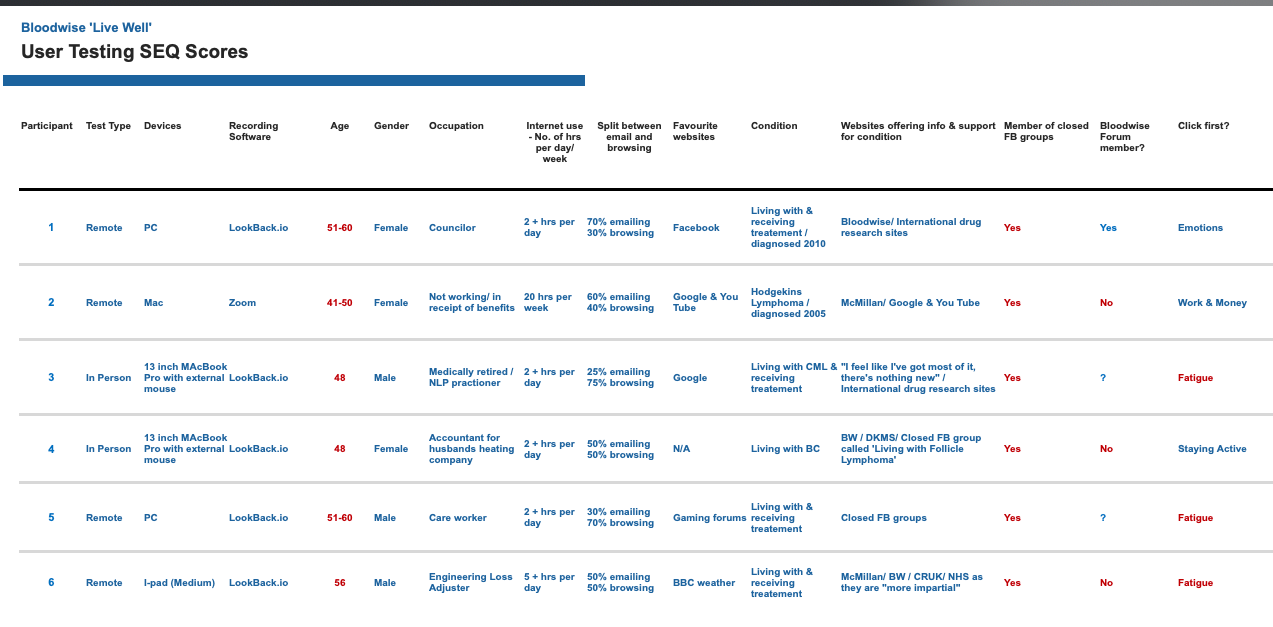Click "Medically retired / NLP practioner" cell
The image size is (1273, 627).
471,378
